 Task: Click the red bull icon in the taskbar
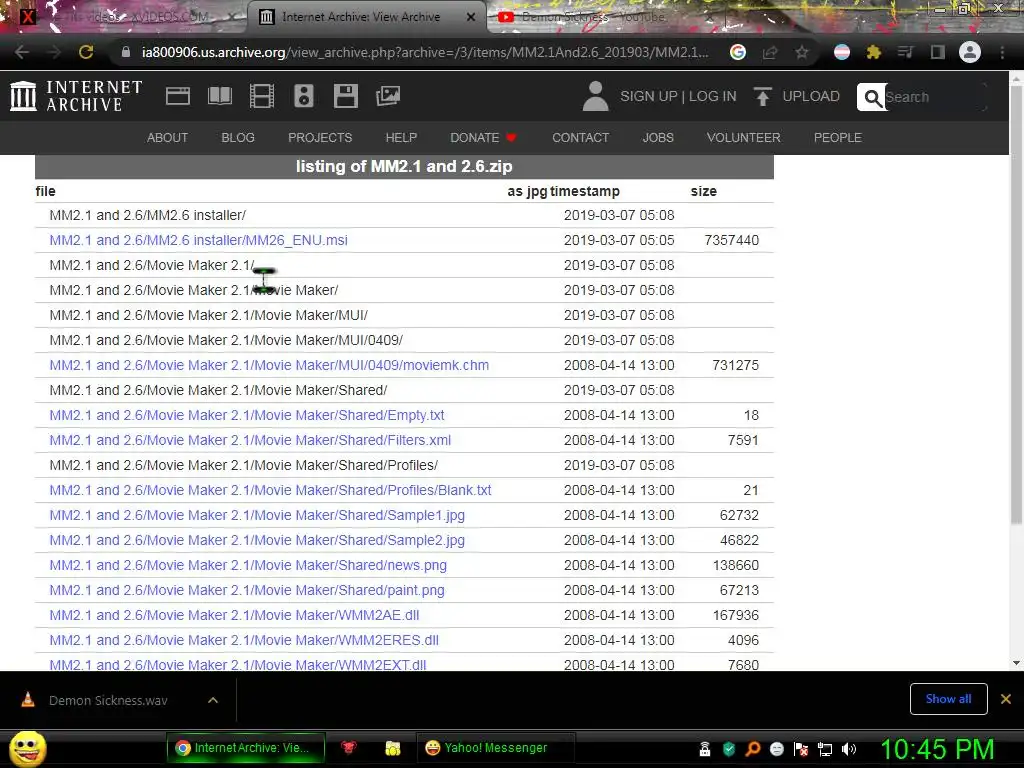(x=349, y=748)
